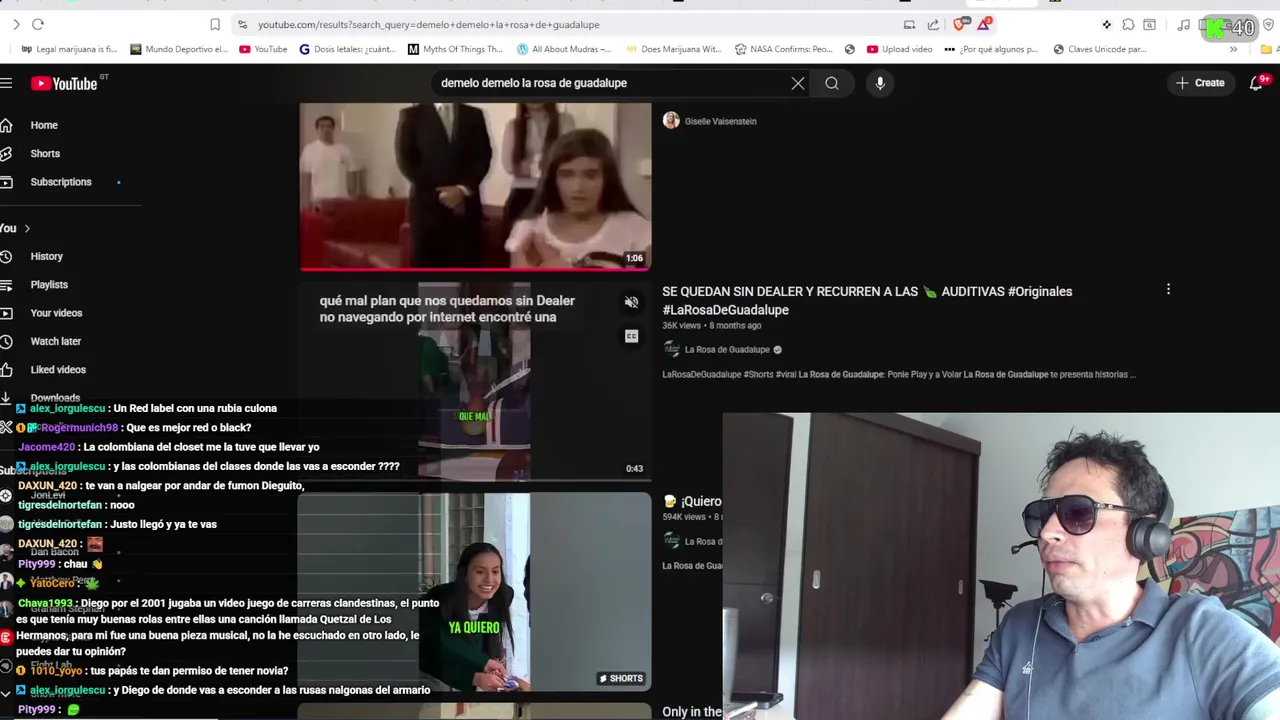Image resolution: width=1280 pixels, height=720 pixels.
Task: Open the Dosis letales bookmark
Action: click(348, 49)
